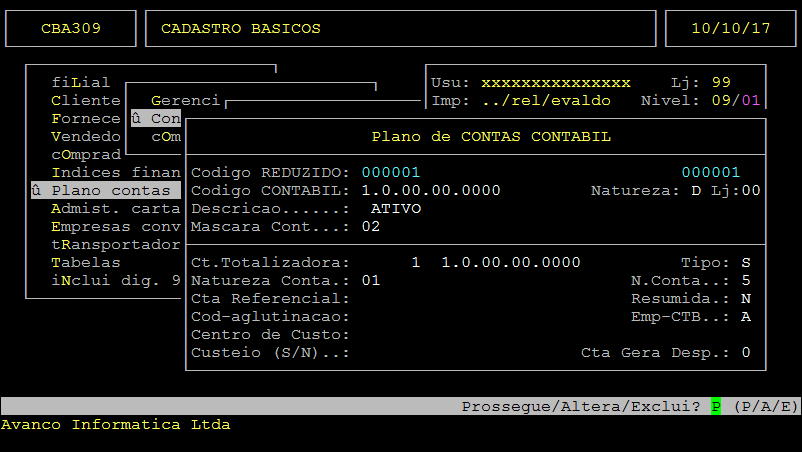Choose the Tabelas menu entry
The height and width of the screenshot is (452, 802).
click(x=85, y=262)
